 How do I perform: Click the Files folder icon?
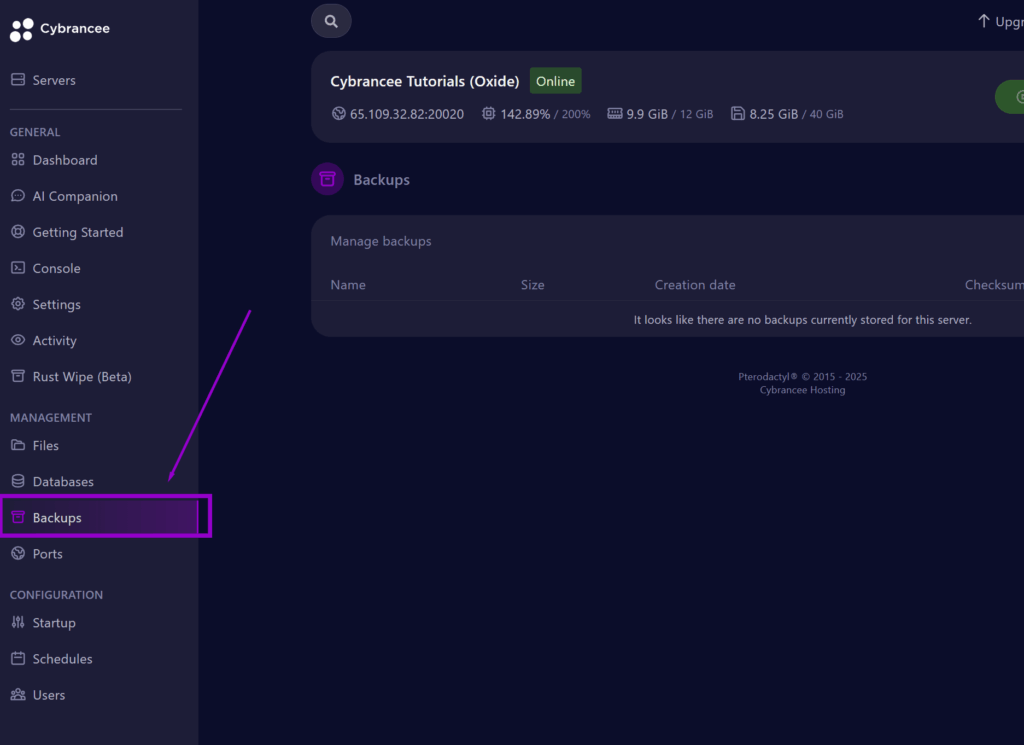18,445
